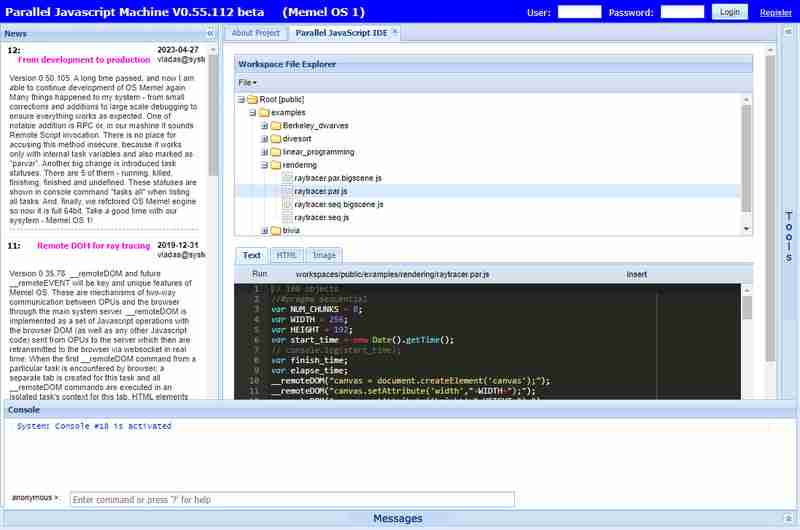Click raytracer.par.js file icon

[x=287, y=191]
